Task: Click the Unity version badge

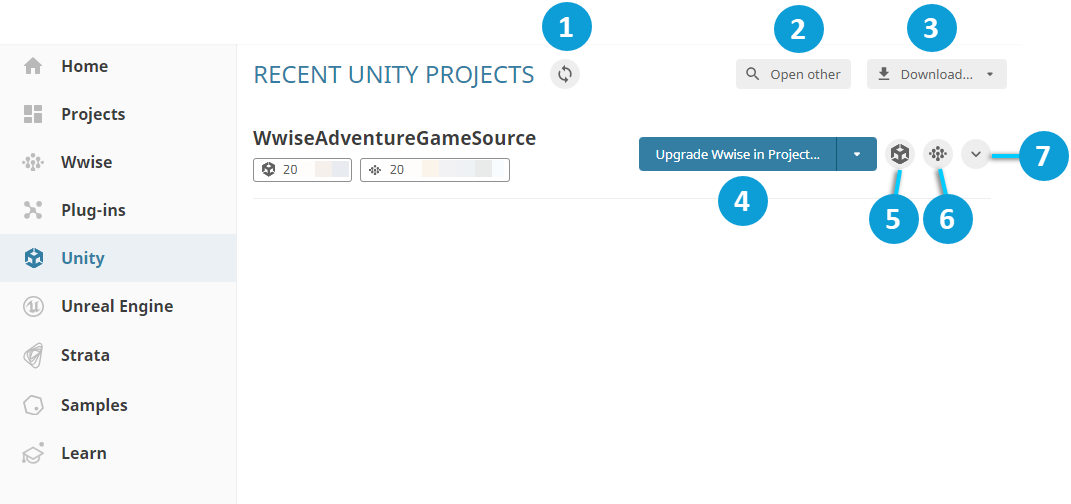Action: (302, 170)
